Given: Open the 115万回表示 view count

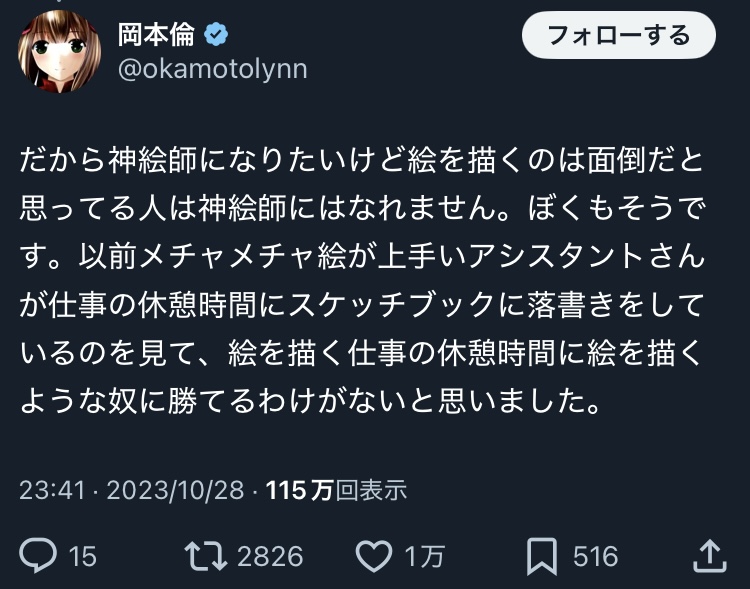Looking at the screenshot, I should 337,491.
